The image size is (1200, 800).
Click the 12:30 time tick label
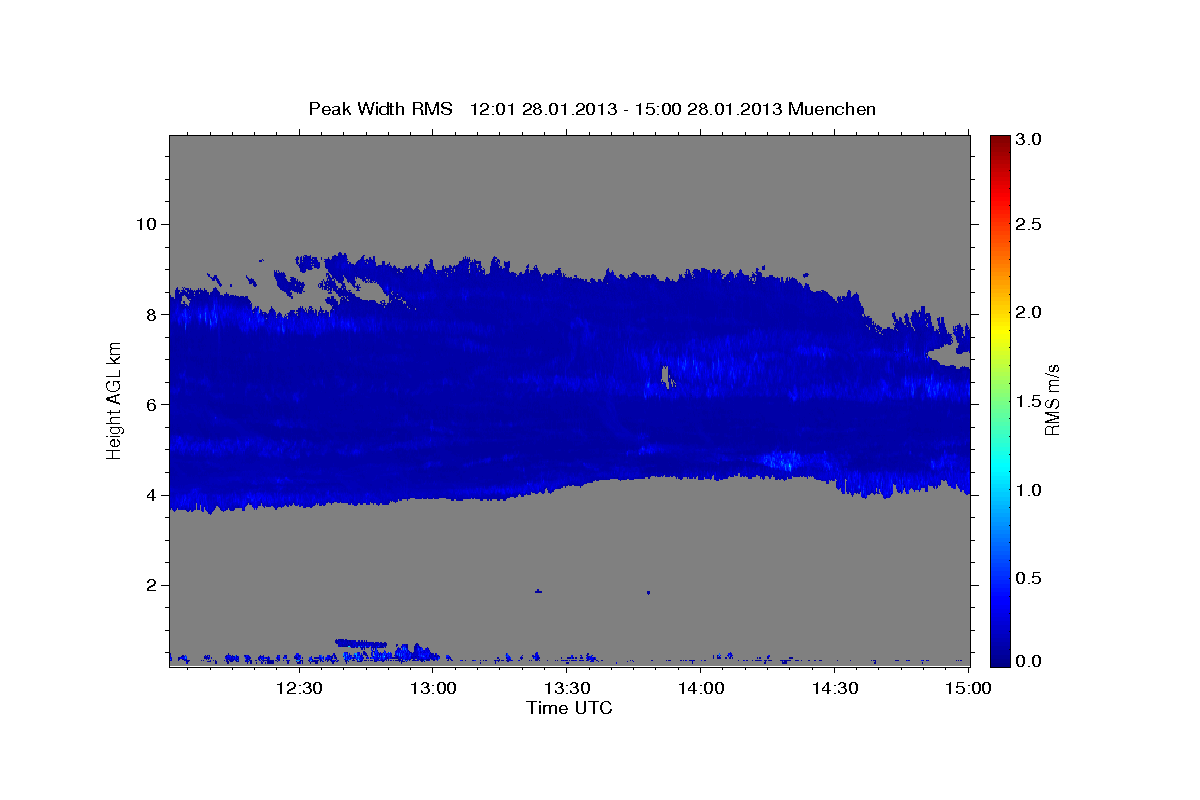299,688
